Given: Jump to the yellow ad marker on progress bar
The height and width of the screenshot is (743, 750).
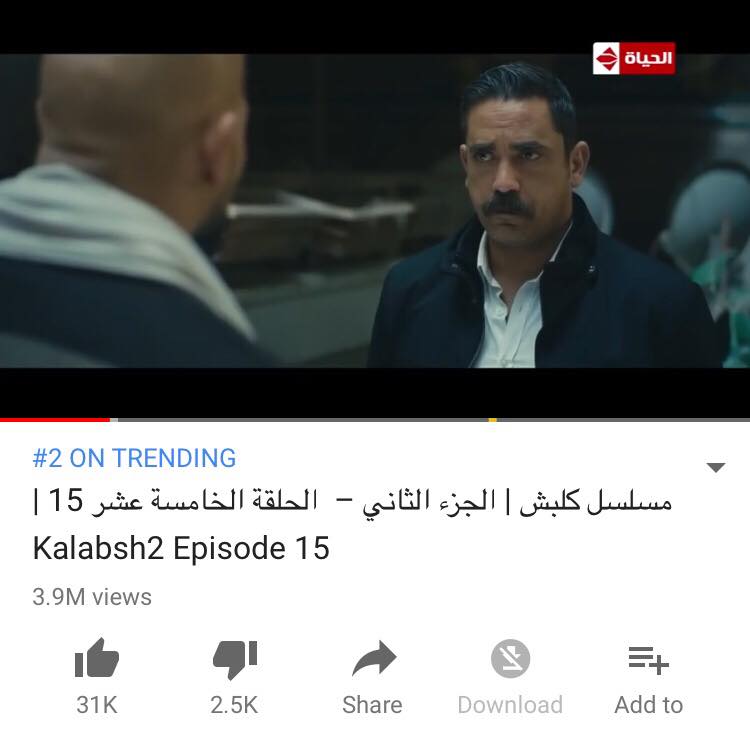Looking at the screenshot, I should coord(492,420).
